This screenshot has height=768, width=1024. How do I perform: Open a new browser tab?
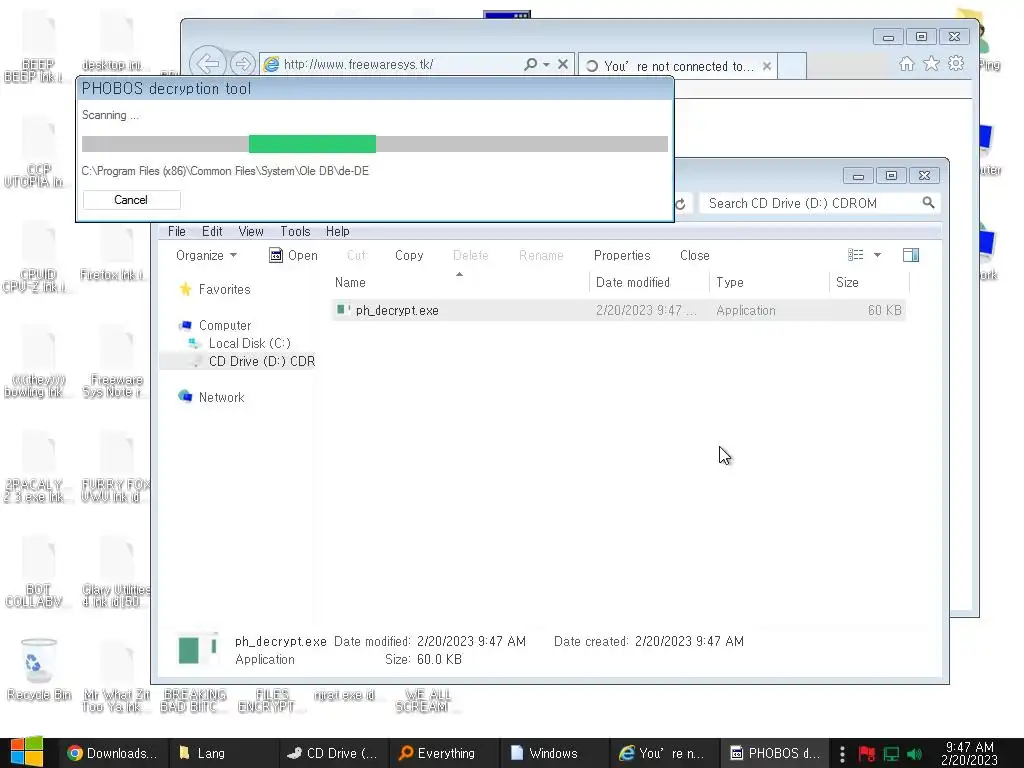(792, 66)
